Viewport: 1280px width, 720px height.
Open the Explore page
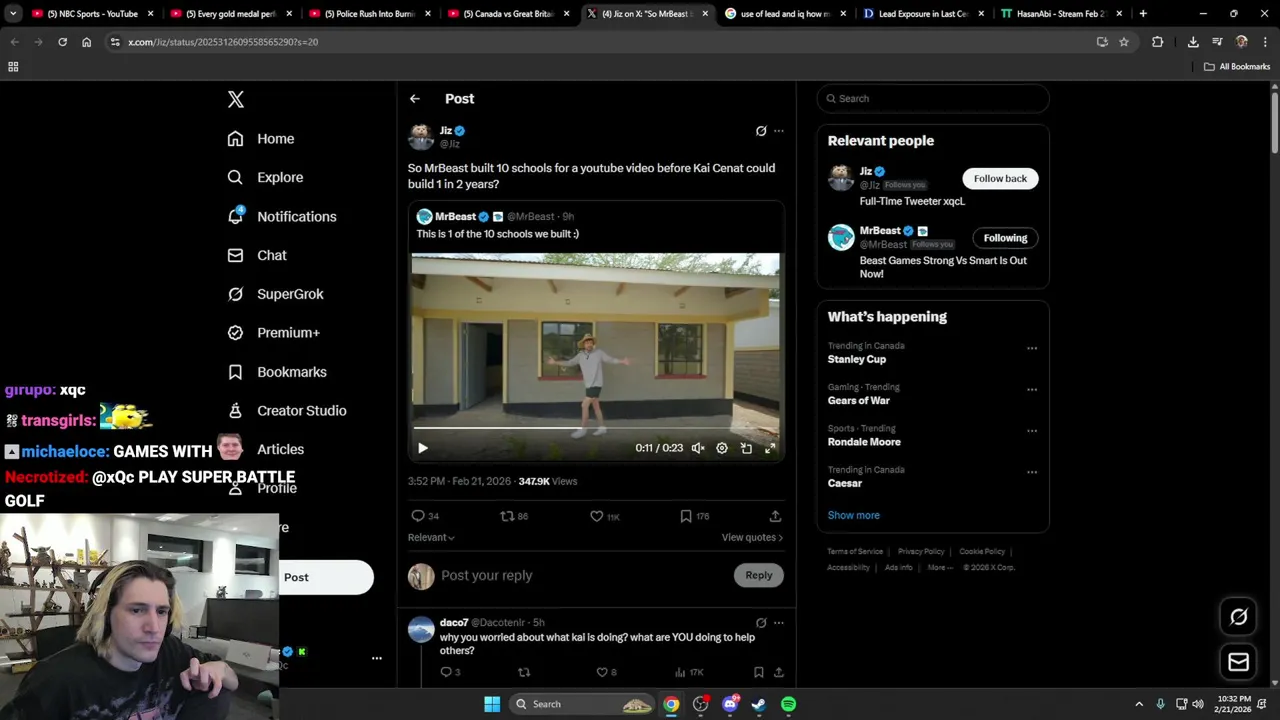tap(265, 177)
